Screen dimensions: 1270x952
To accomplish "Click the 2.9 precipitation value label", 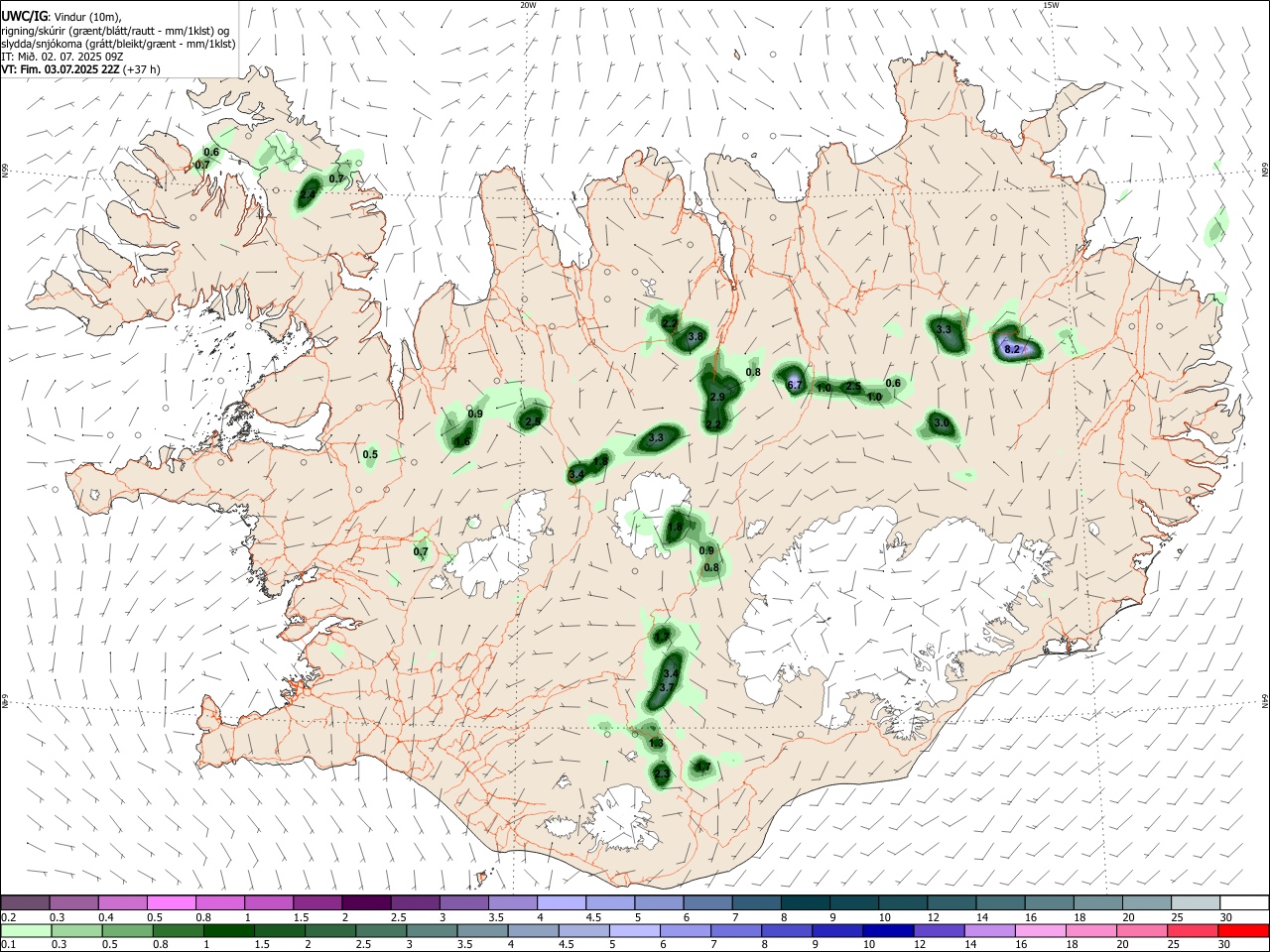I will click(718, 397).
